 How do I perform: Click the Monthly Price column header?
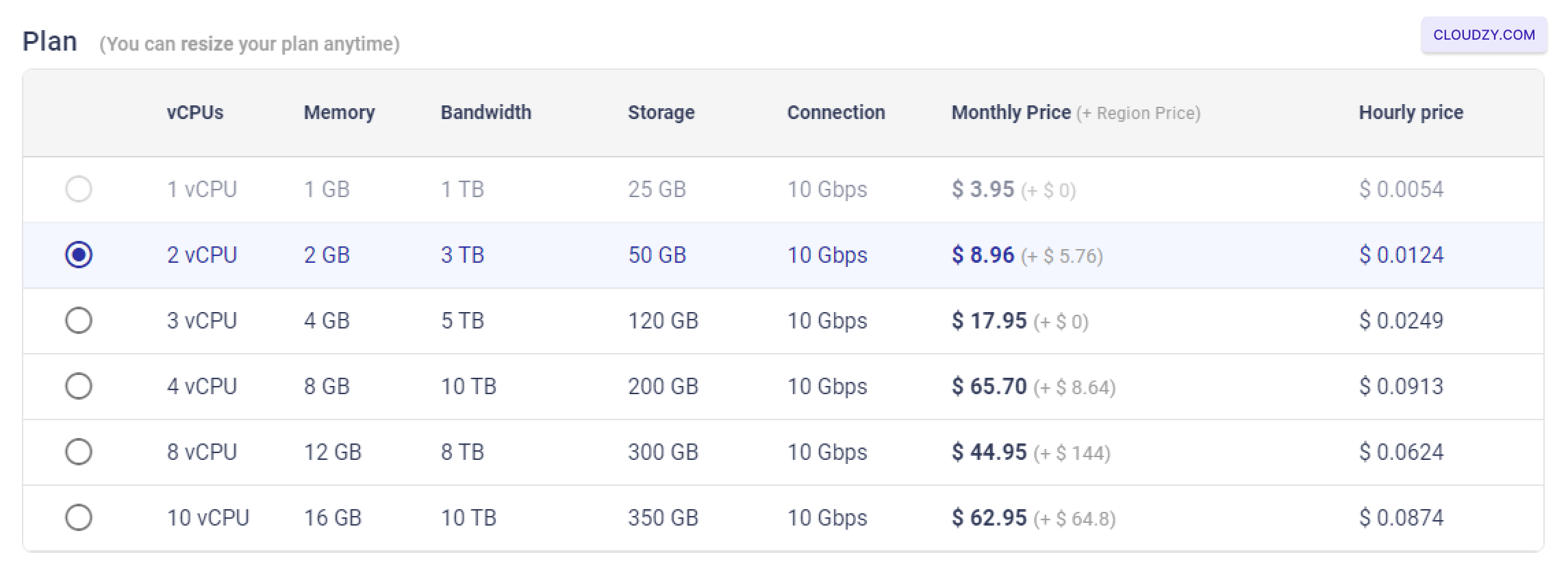[1011, 112]
